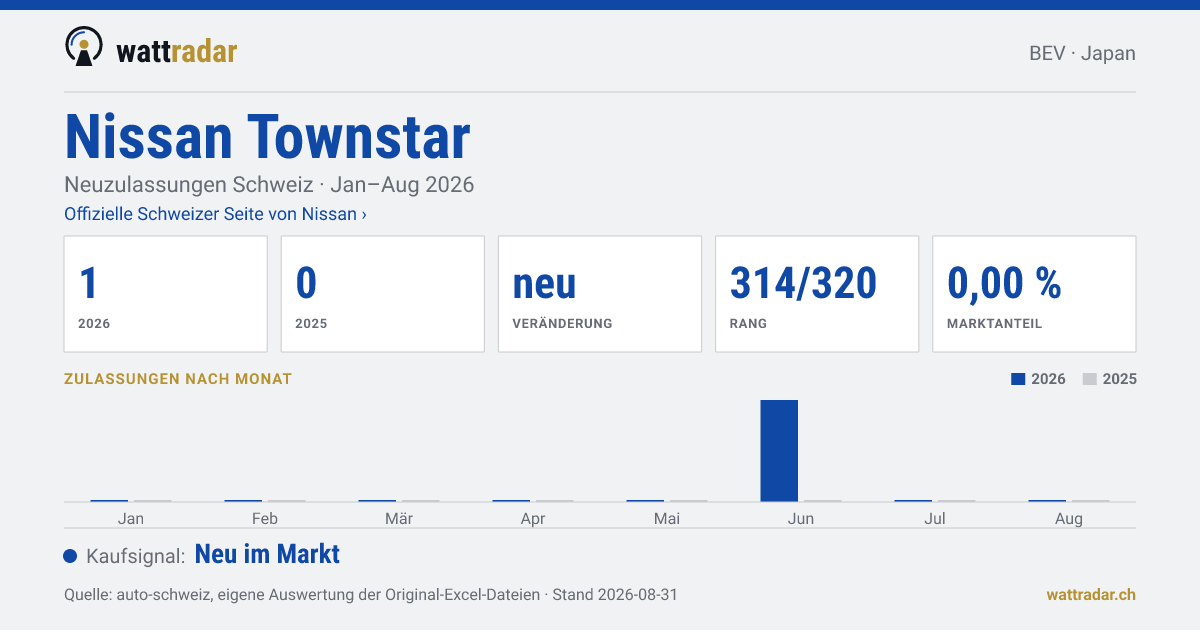Click the 2026 registrations card showing 1
The width and height of the screenshot is (1200, 630).
click(166, 294)
